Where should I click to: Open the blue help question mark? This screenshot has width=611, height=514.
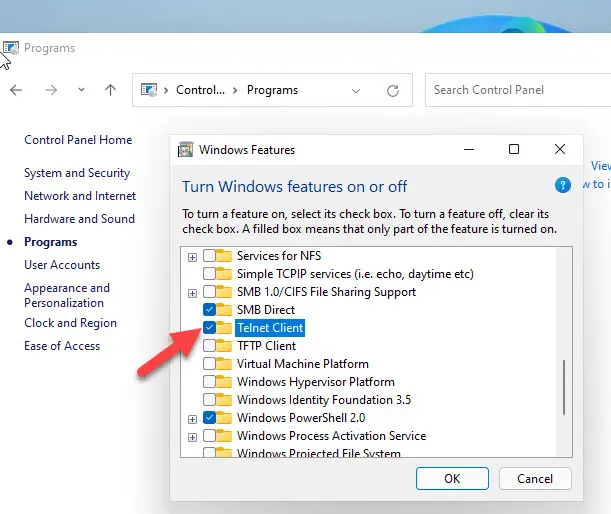click(563, 185)
